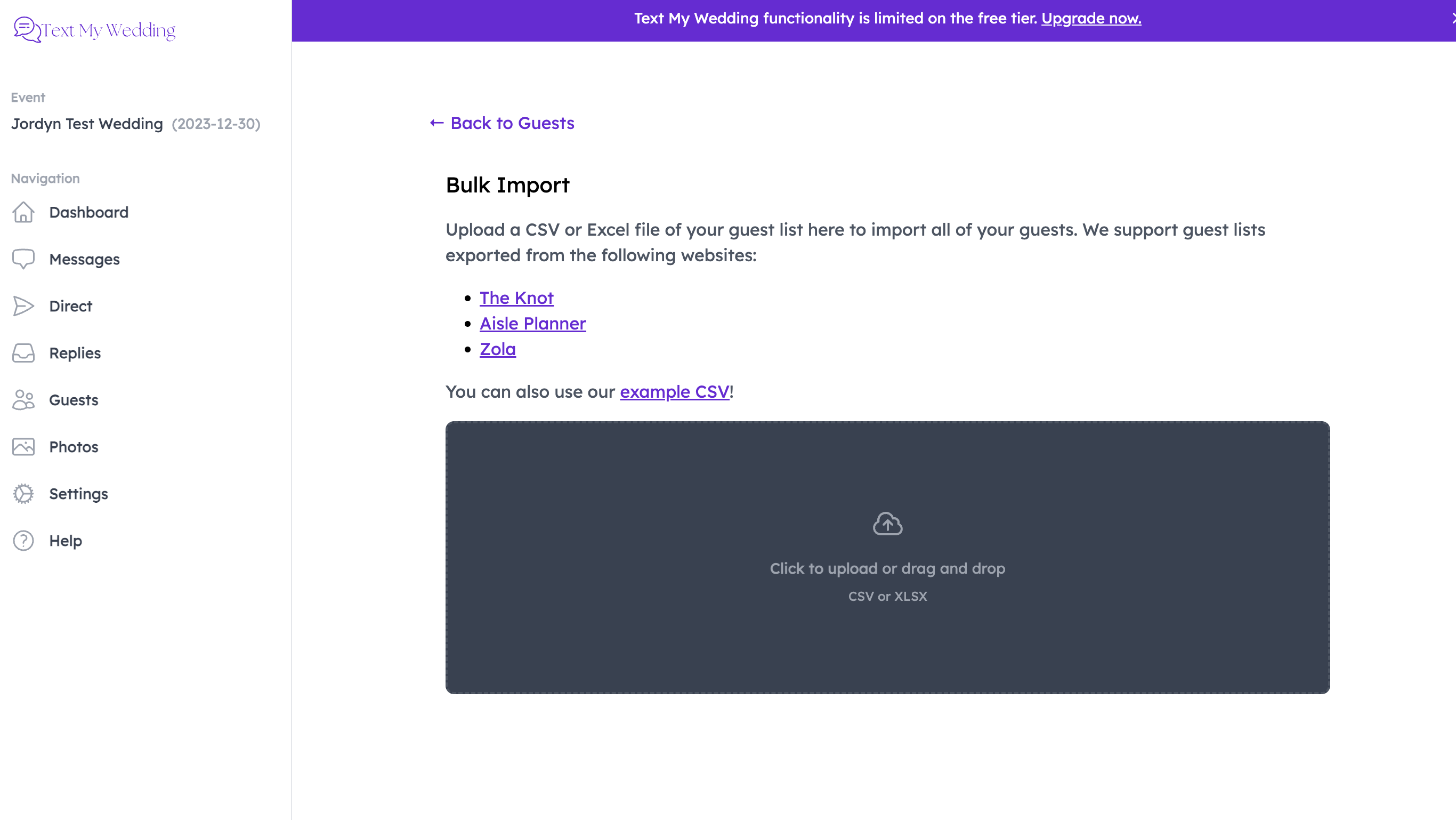Click the Dashboard house icon
The width and height of the screenshot is (1456, 820).
(x=23, y=212)
